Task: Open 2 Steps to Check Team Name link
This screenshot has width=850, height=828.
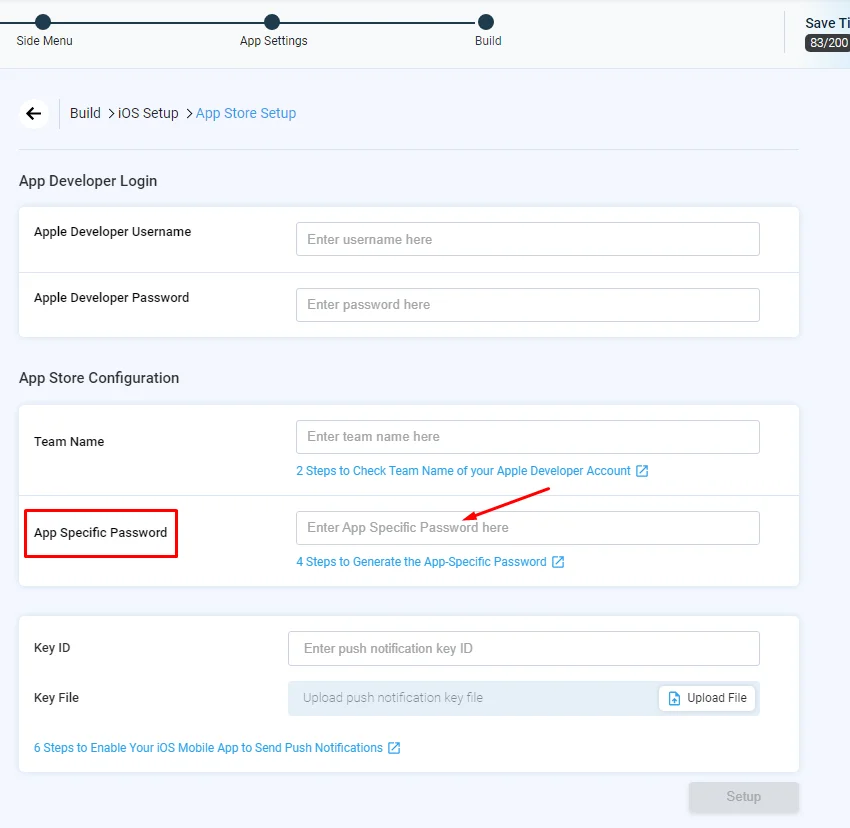Action: (463, 471)
